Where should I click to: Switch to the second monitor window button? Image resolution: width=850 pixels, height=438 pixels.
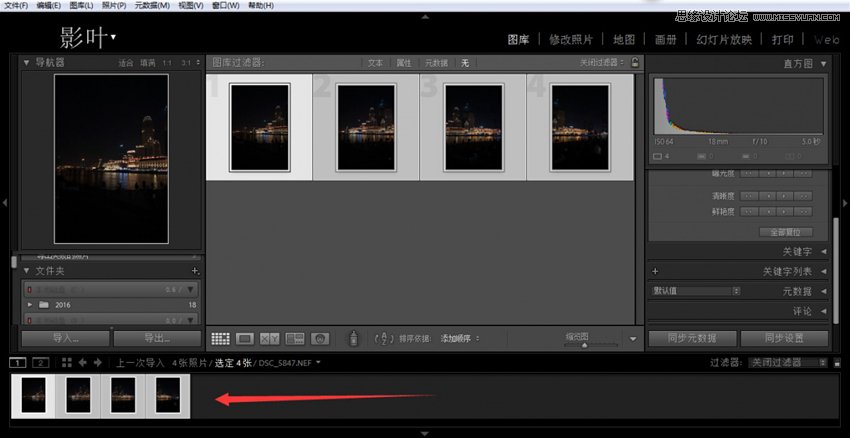pos(41,362)
